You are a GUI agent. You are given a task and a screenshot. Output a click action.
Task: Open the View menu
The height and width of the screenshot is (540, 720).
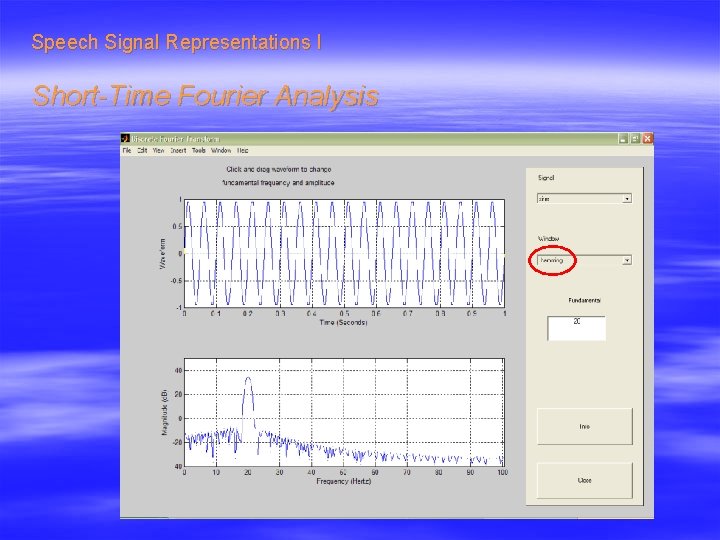158,150
